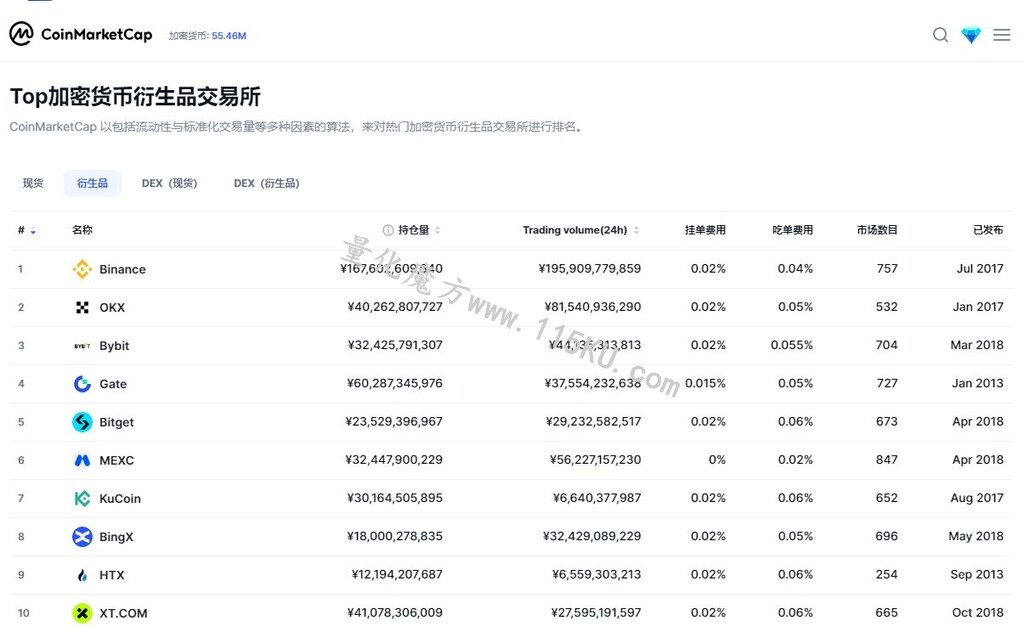Click OKX volume ¥81,540,936,290

(x=593, y=307)
